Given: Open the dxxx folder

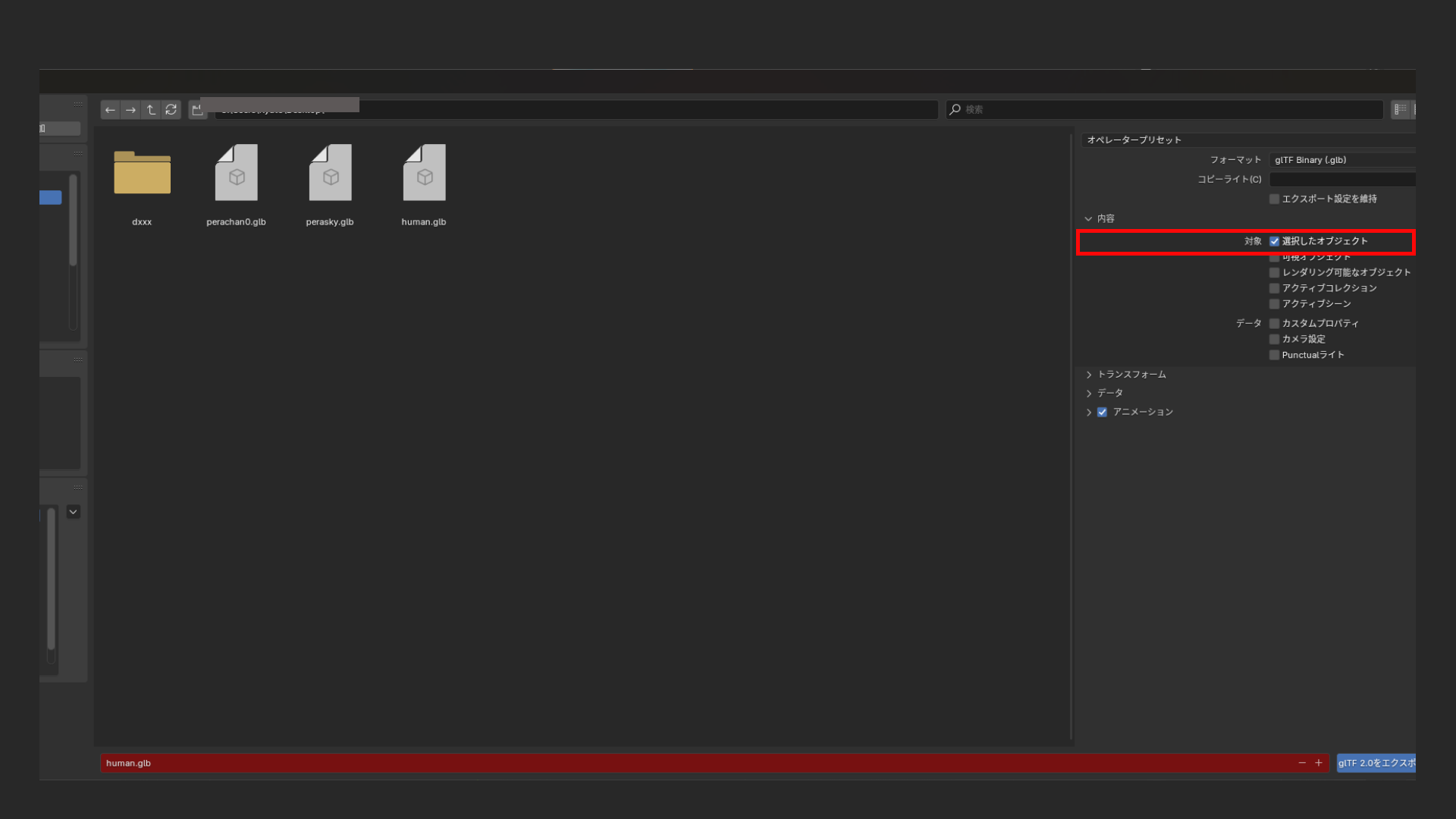Looking at the screenshot, I should (142, 173).
